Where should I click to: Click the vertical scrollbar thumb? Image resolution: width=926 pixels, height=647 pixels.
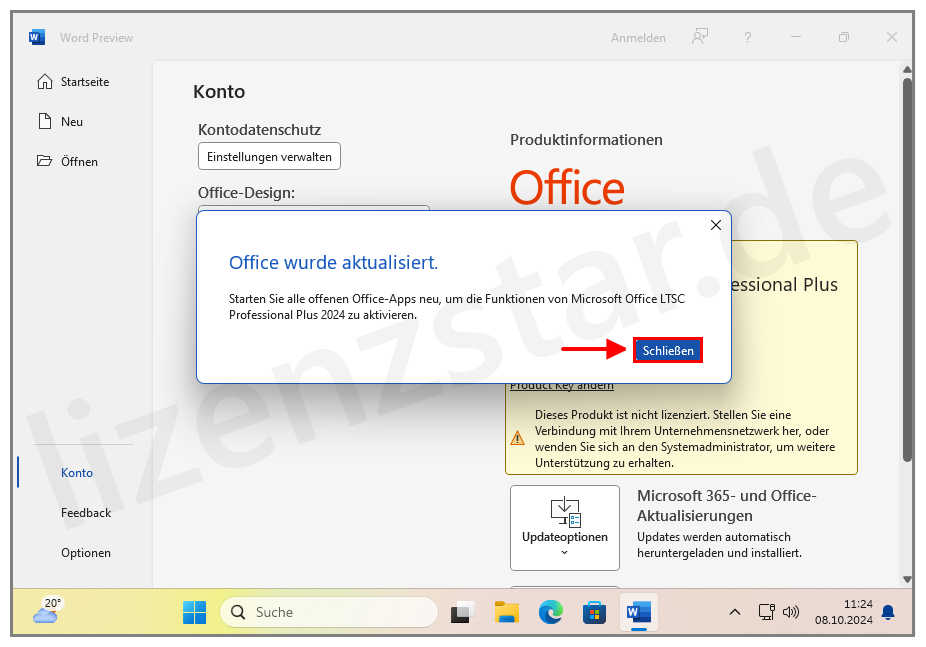(x=907, y=269)
